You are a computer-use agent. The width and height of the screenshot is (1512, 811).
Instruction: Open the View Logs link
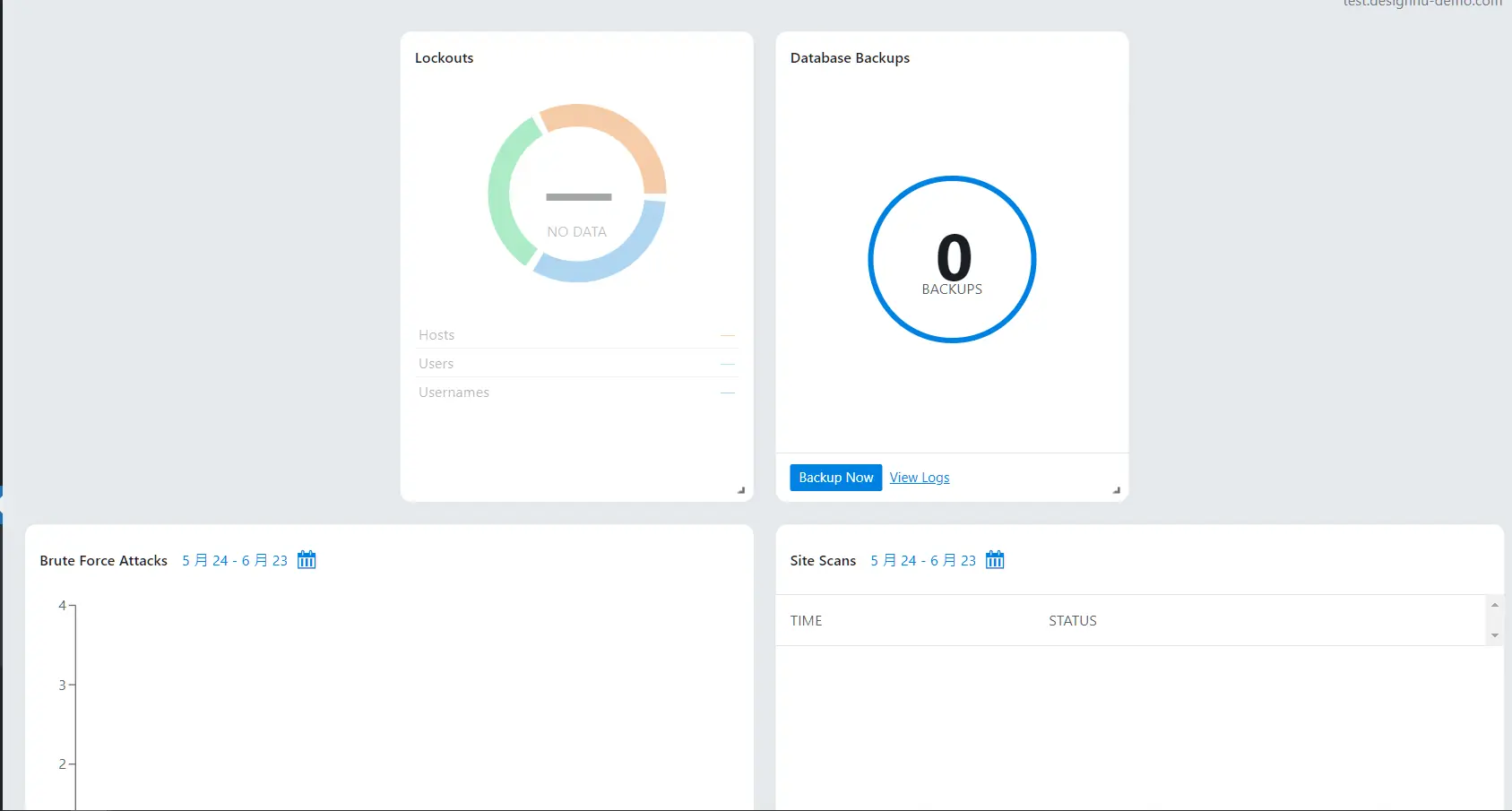coord(920,478)
